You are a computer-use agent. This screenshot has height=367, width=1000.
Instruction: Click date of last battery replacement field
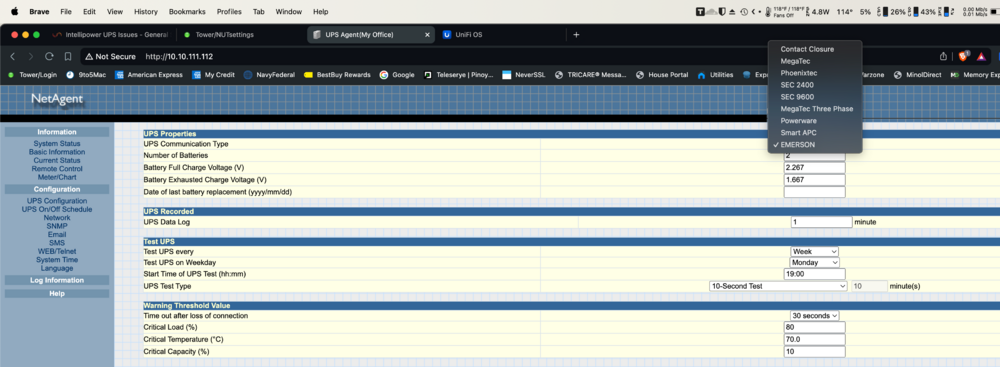point(814,191)
